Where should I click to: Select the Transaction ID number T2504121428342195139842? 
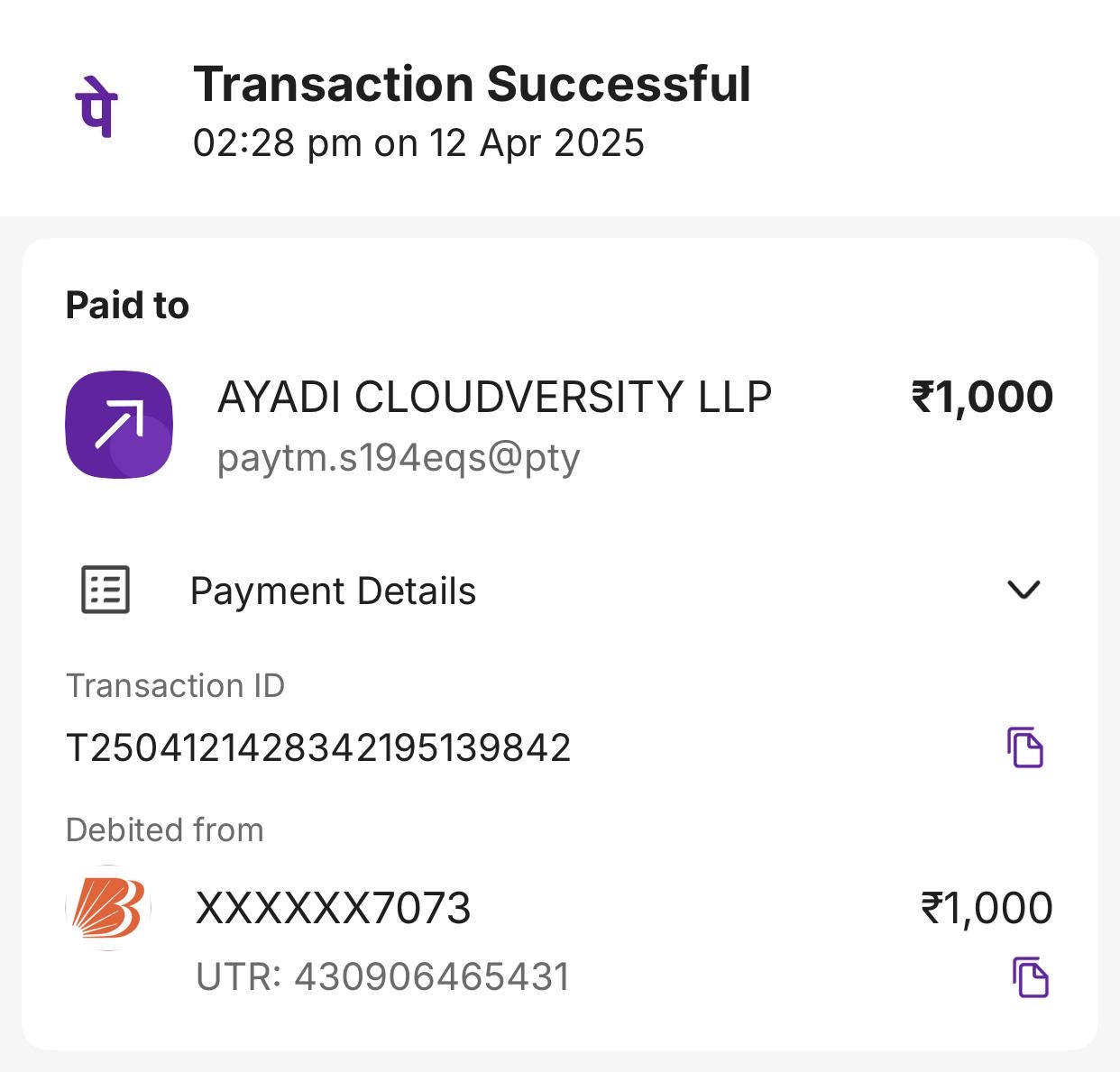pos(318,748)
